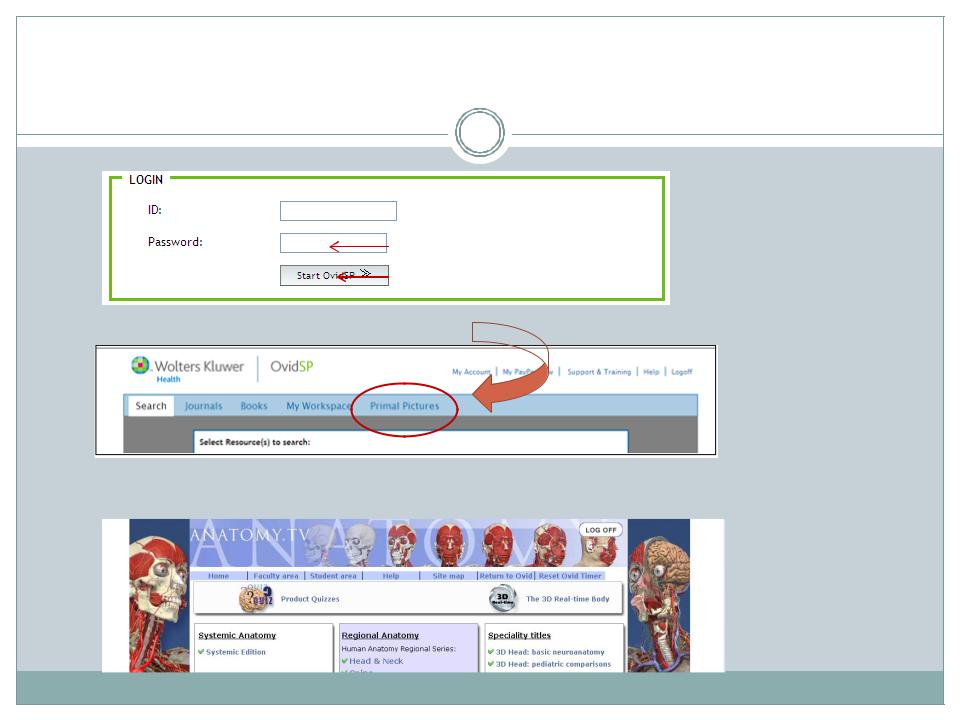Click the ANATOMY.TV banner title

249,535
